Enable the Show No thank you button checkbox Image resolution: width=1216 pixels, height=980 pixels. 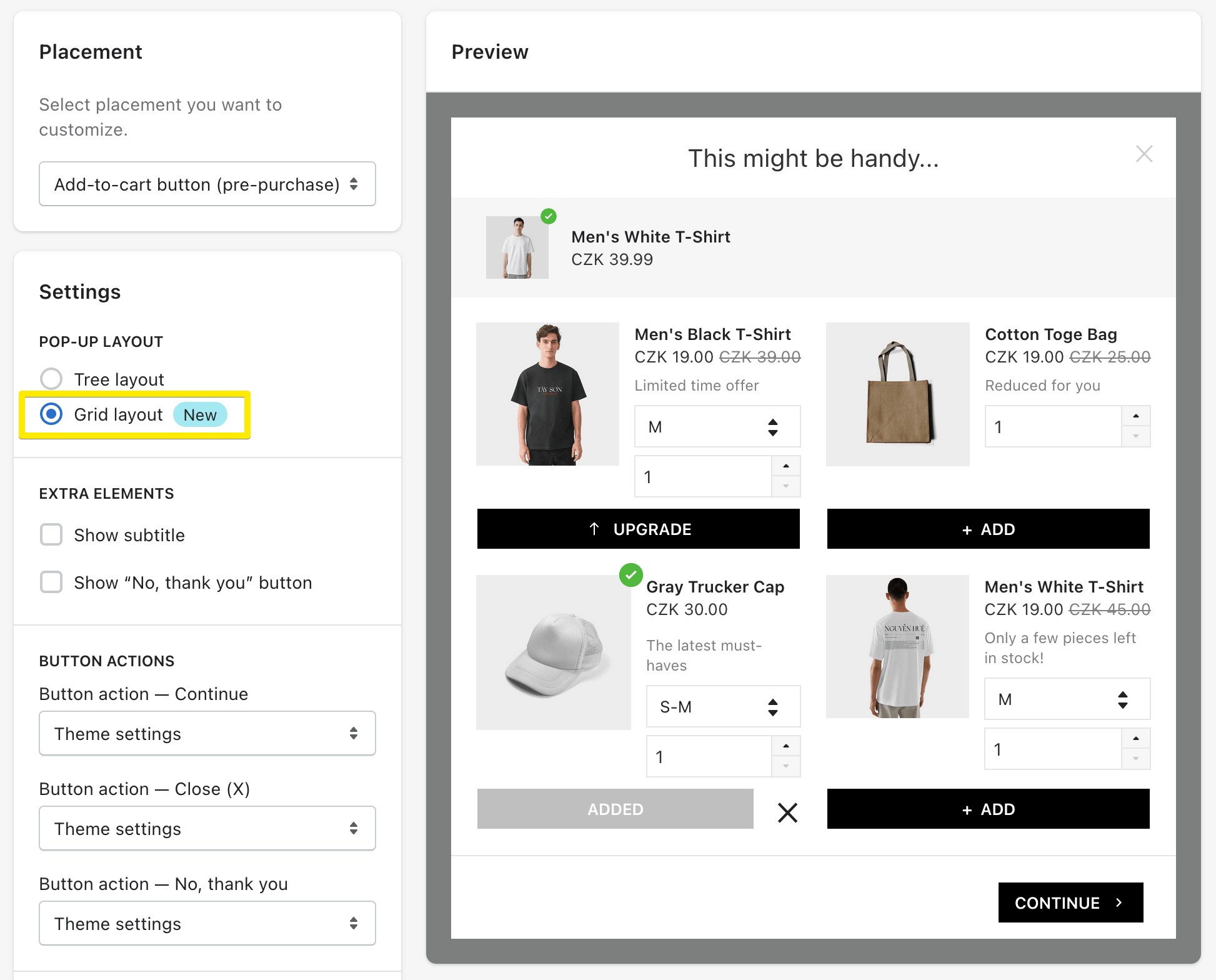pyautogui.click(x=51, y=581)
